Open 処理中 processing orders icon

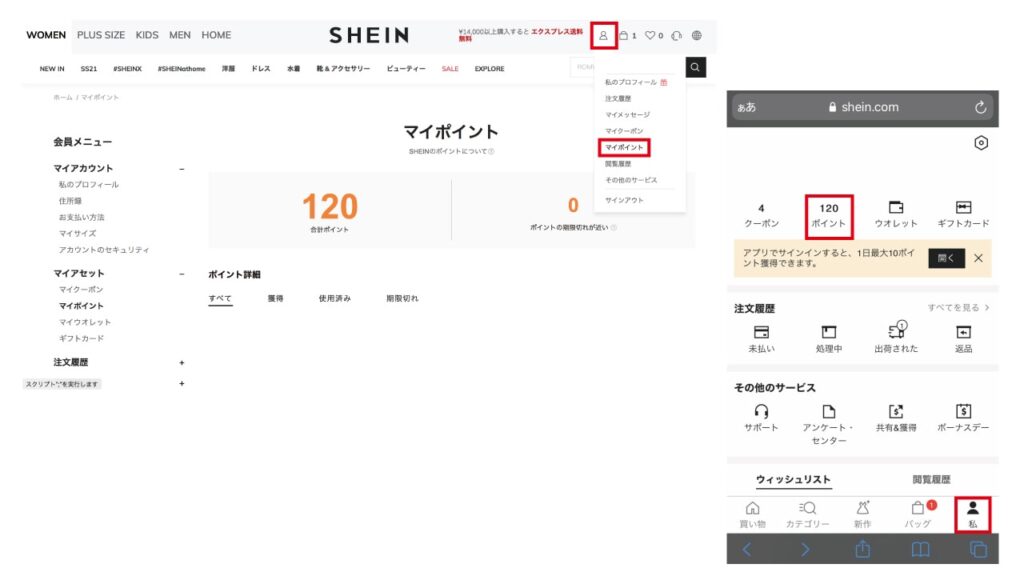[x=829, y=332]
